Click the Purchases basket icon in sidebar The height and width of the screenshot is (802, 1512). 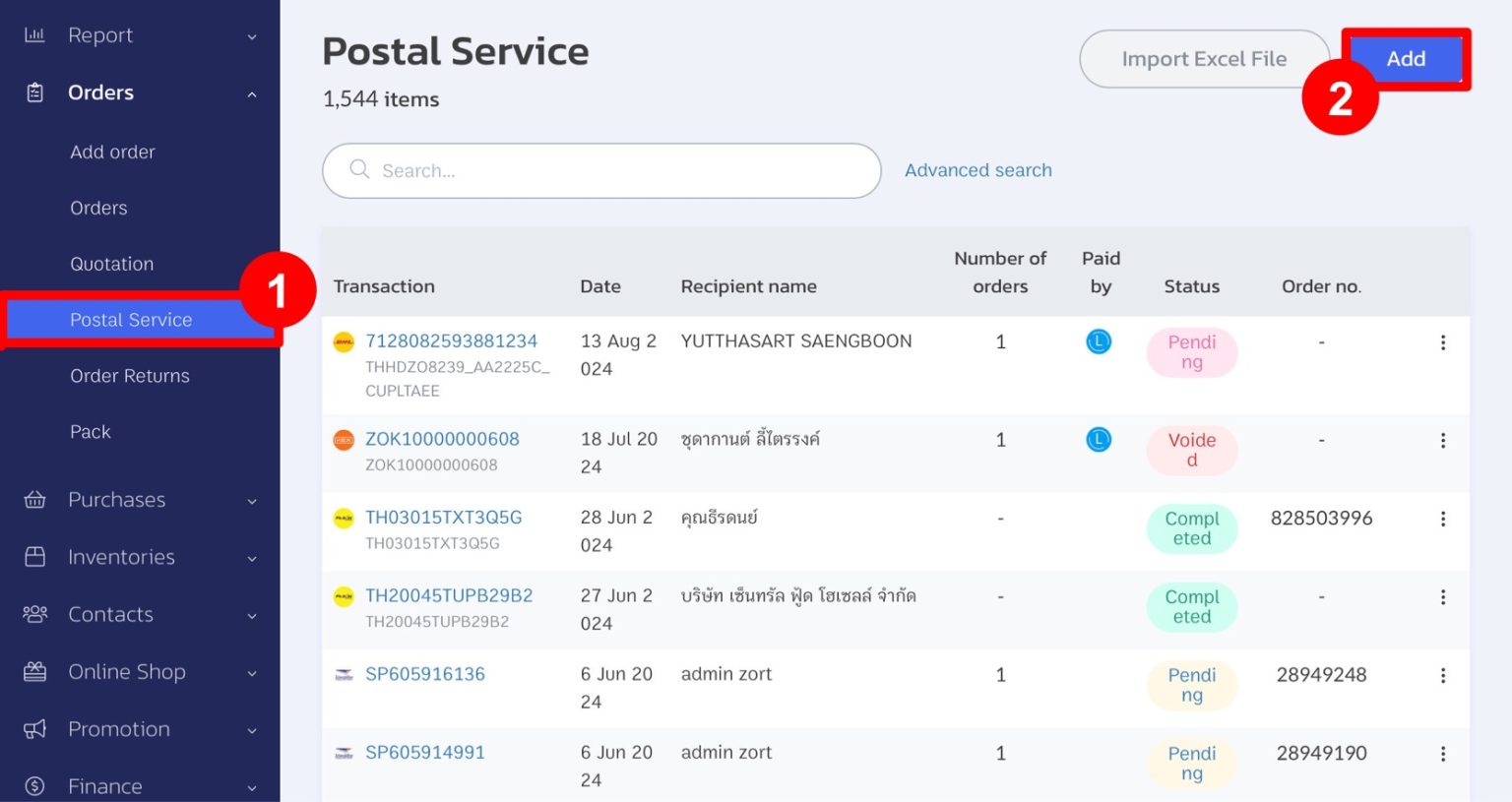[34, 500]
